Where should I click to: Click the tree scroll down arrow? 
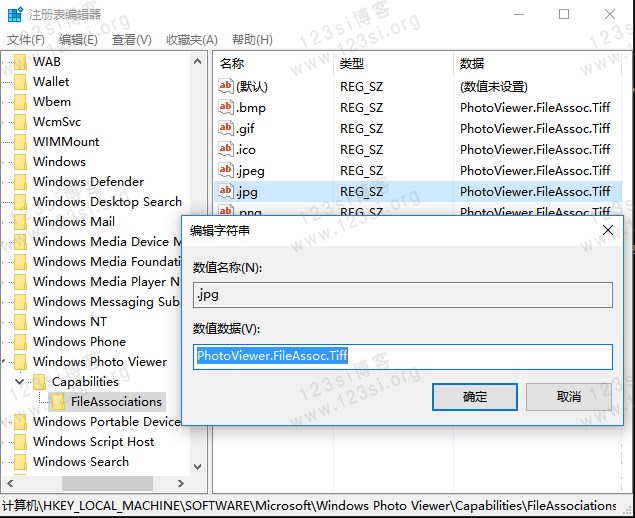197,467
